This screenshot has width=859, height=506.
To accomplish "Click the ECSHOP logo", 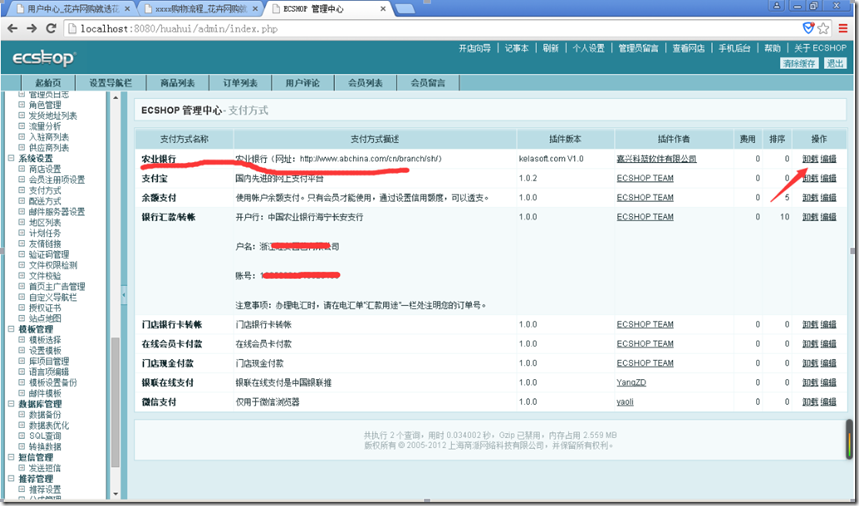I will click(44, 58).
